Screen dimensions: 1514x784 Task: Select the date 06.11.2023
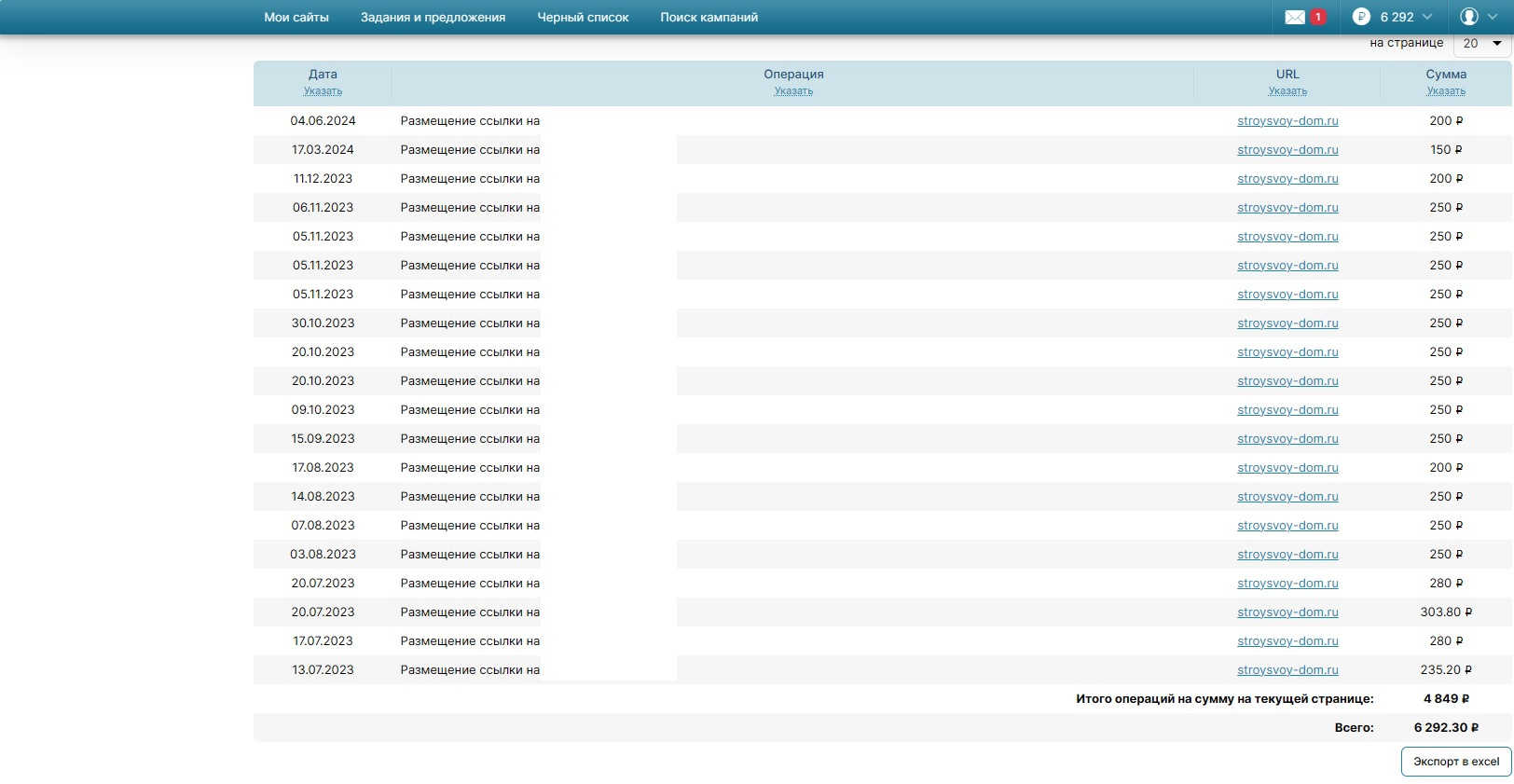(x=323, y=208)
